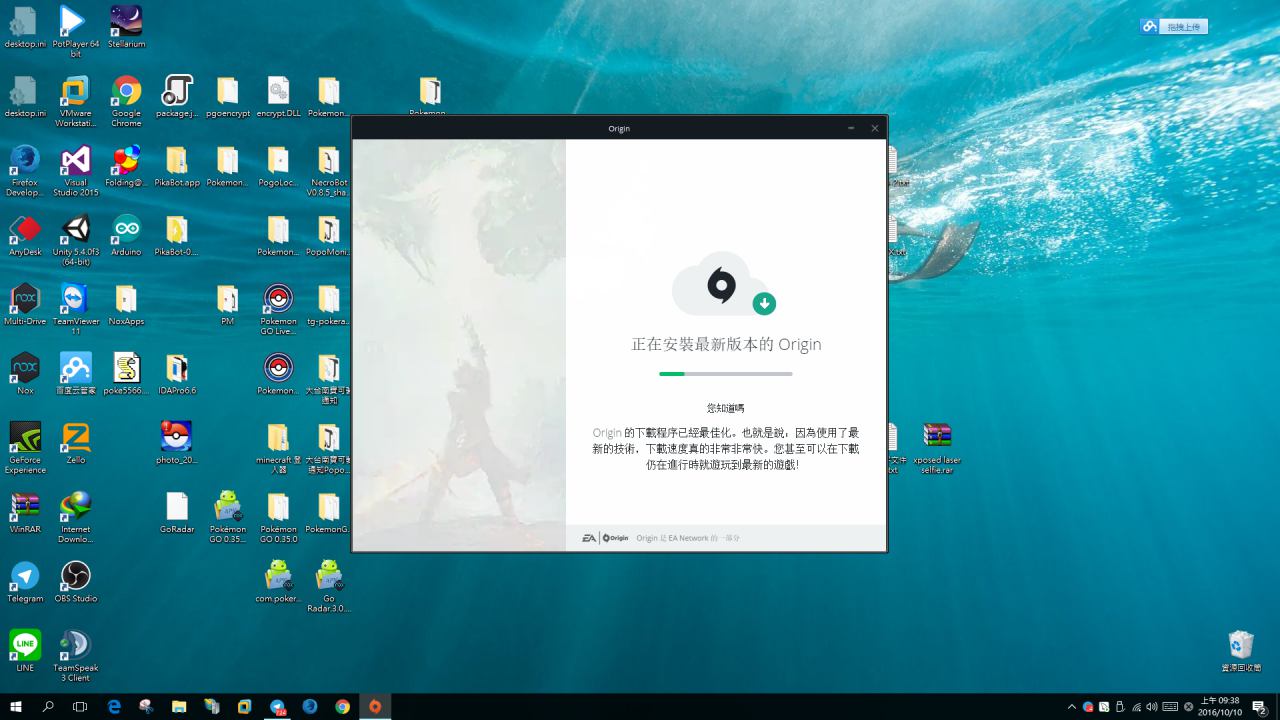The height and width of the screenshot is (720, 1280).
Task: Open the Nox emulator shortcut
Action: pyautogui.click(x=25, y=373)
